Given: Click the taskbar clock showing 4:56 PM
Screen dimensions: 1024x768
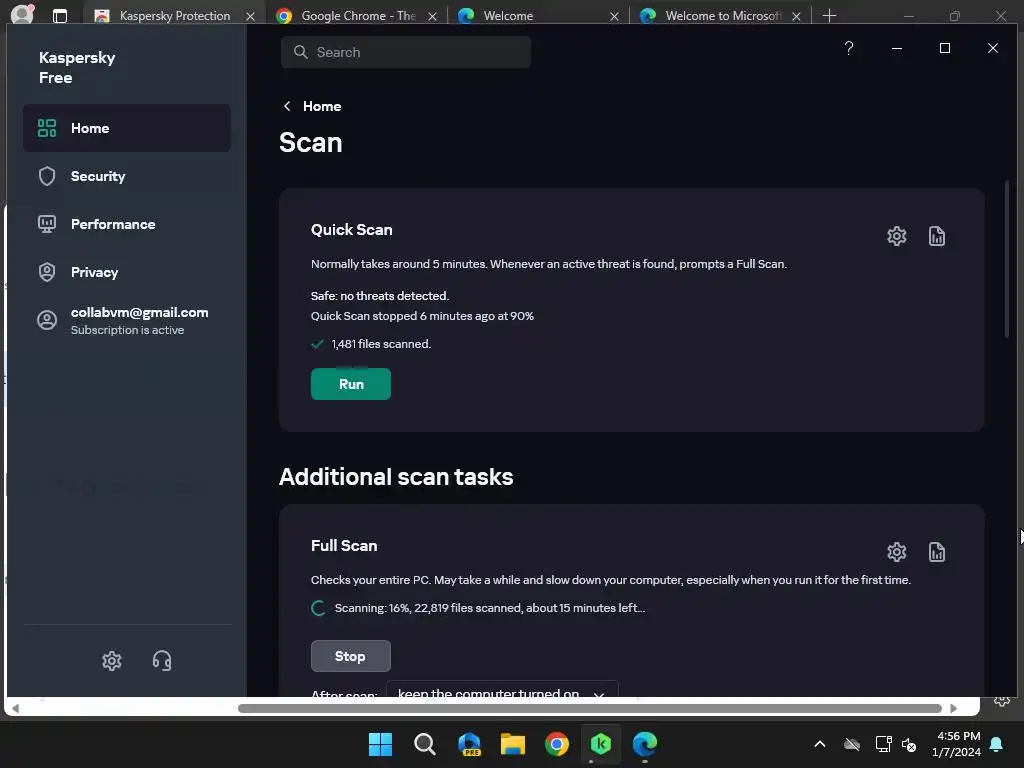Looking at the screenshot, I should pos(957,744).
